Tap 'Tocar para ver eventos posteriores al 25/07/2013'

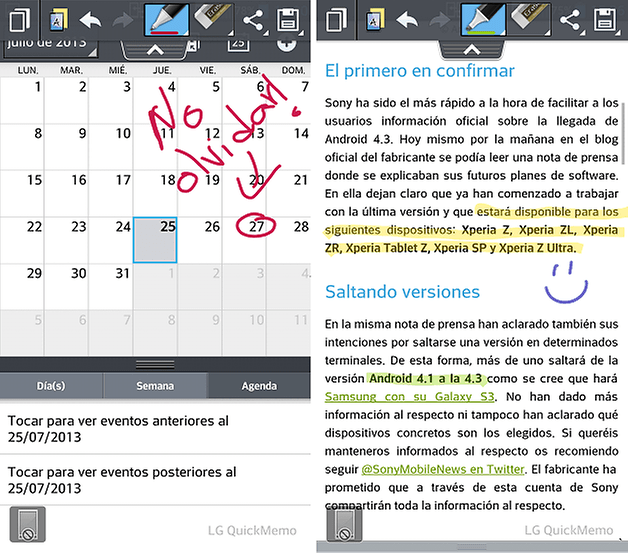[155, 480]
